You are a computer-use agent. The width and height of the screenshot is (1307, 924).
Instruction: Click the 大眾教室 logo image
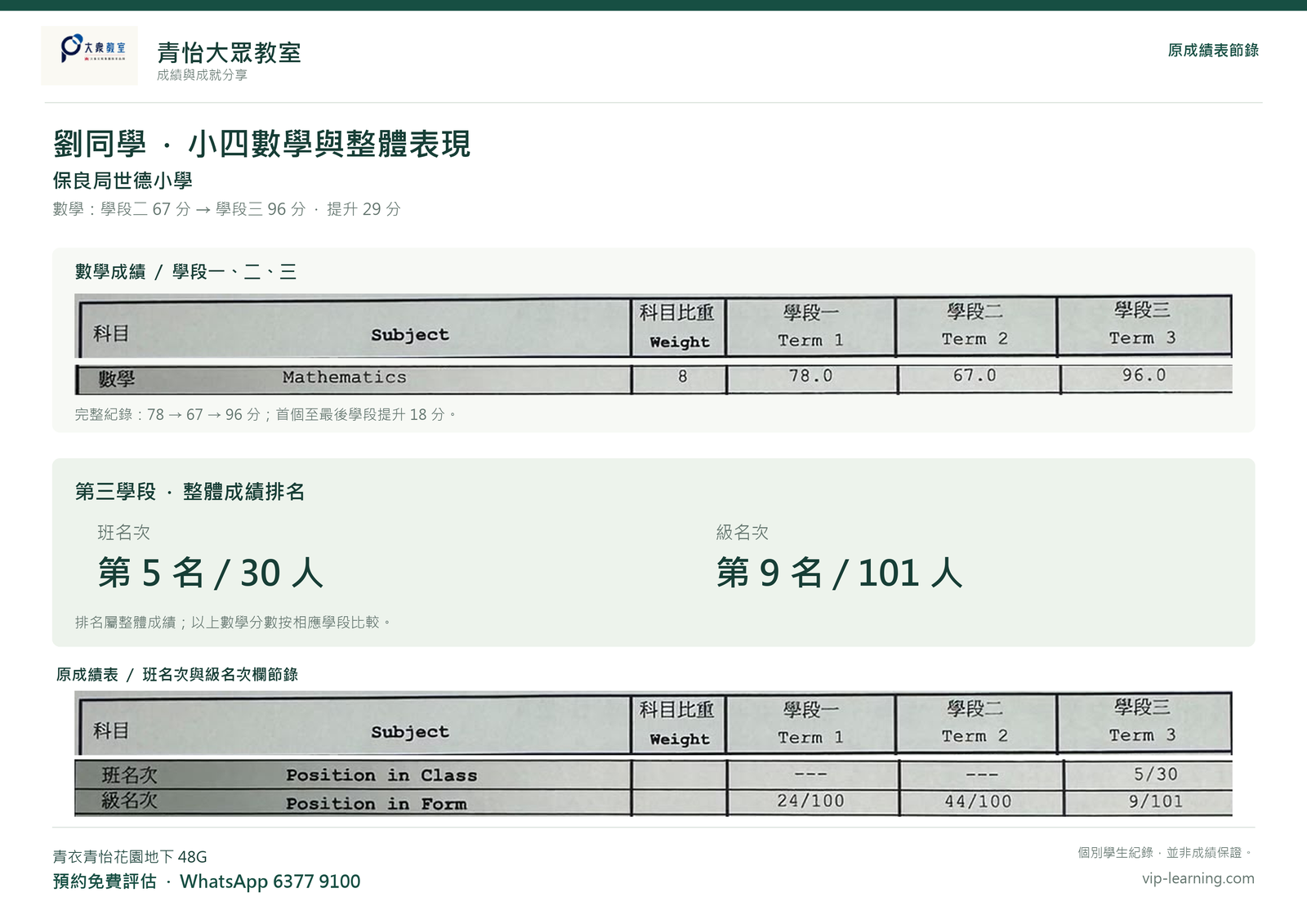(90, 56)
